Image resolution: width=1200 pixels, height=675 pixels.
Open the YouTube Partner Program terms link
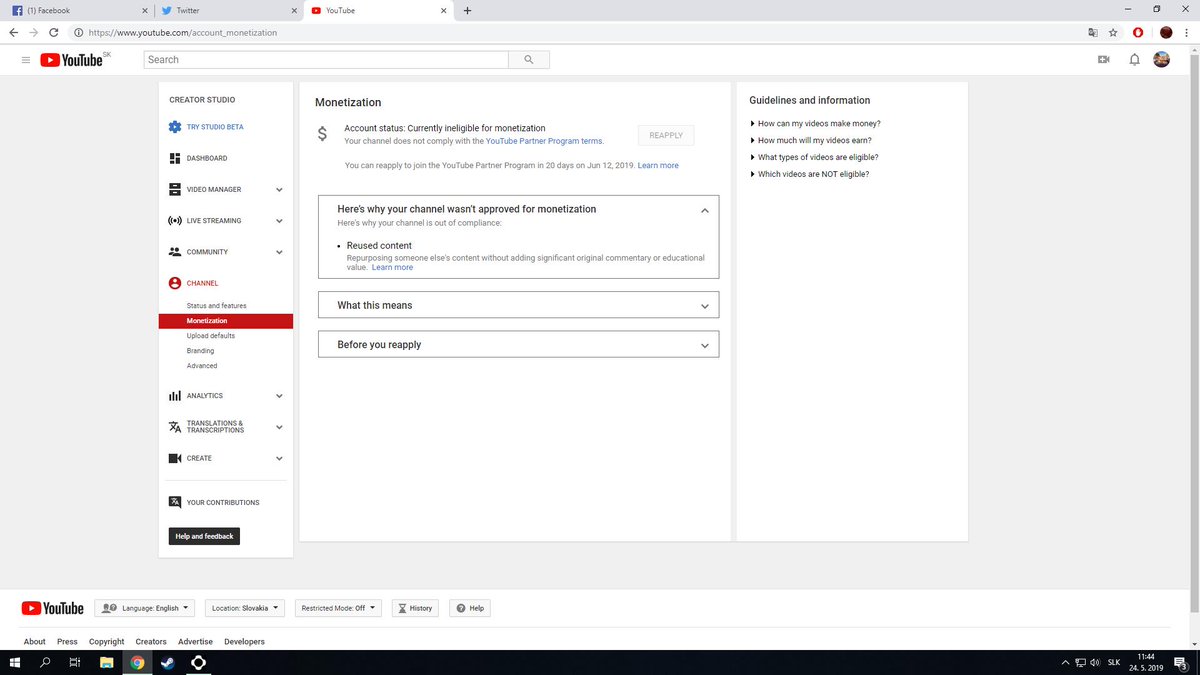544,142
